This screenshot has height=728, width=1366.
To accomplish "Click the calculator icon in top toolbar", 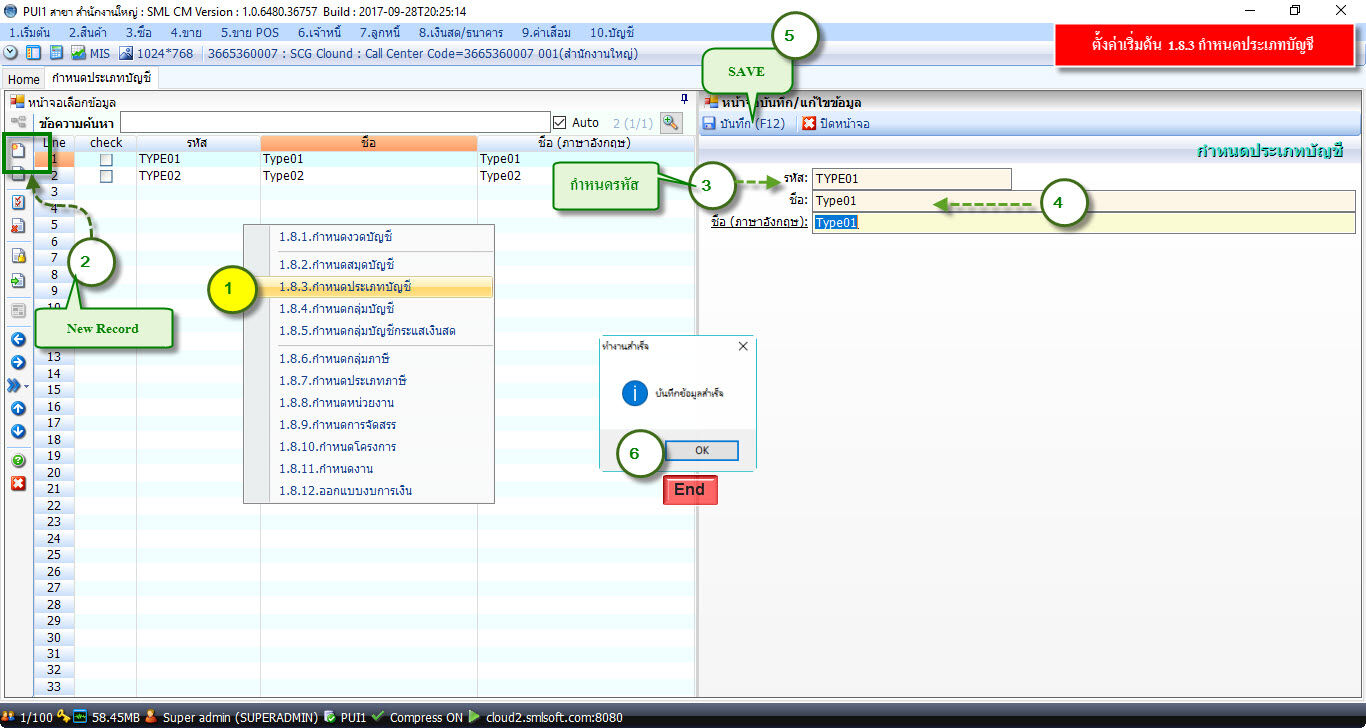I will (56, 53).
